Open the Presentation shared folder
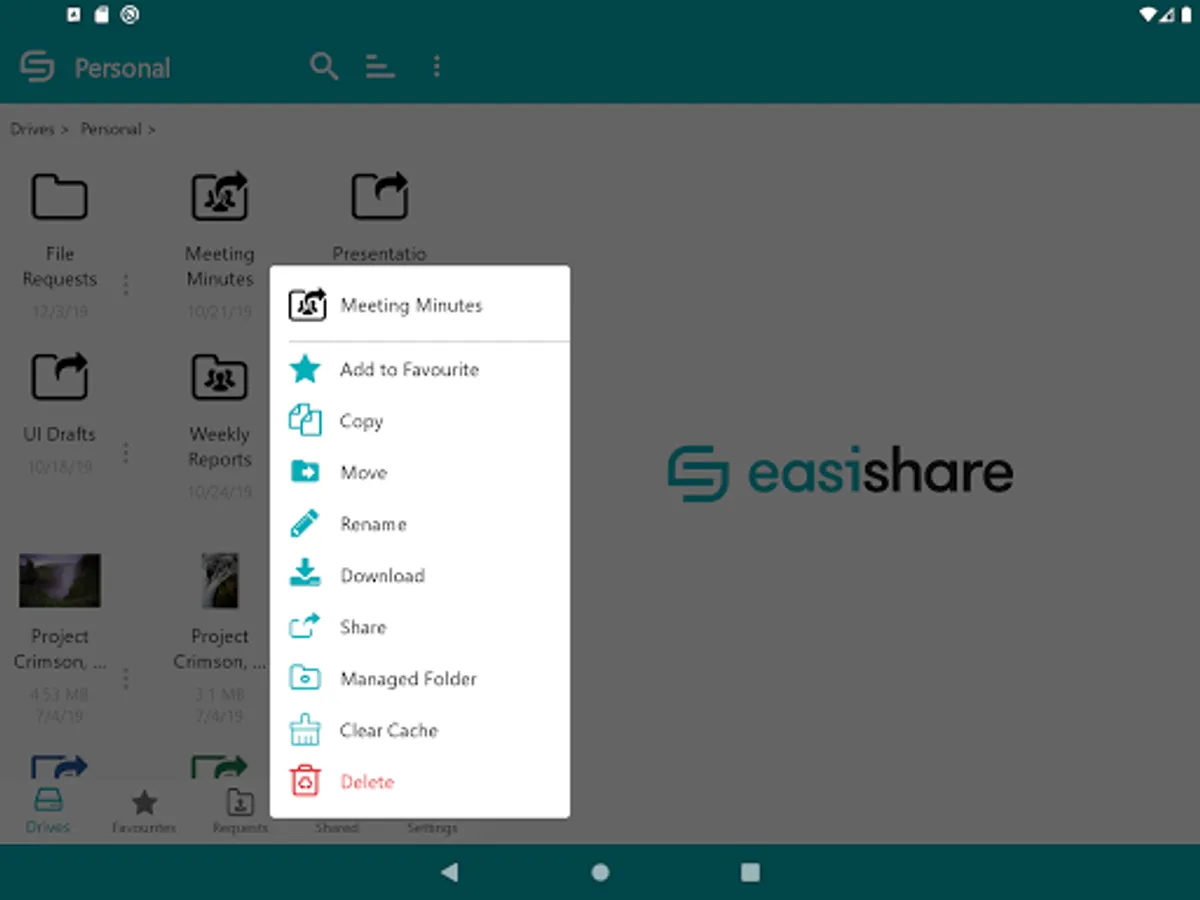The width and height of the screenshot is (1200, 900). point(380,196)
